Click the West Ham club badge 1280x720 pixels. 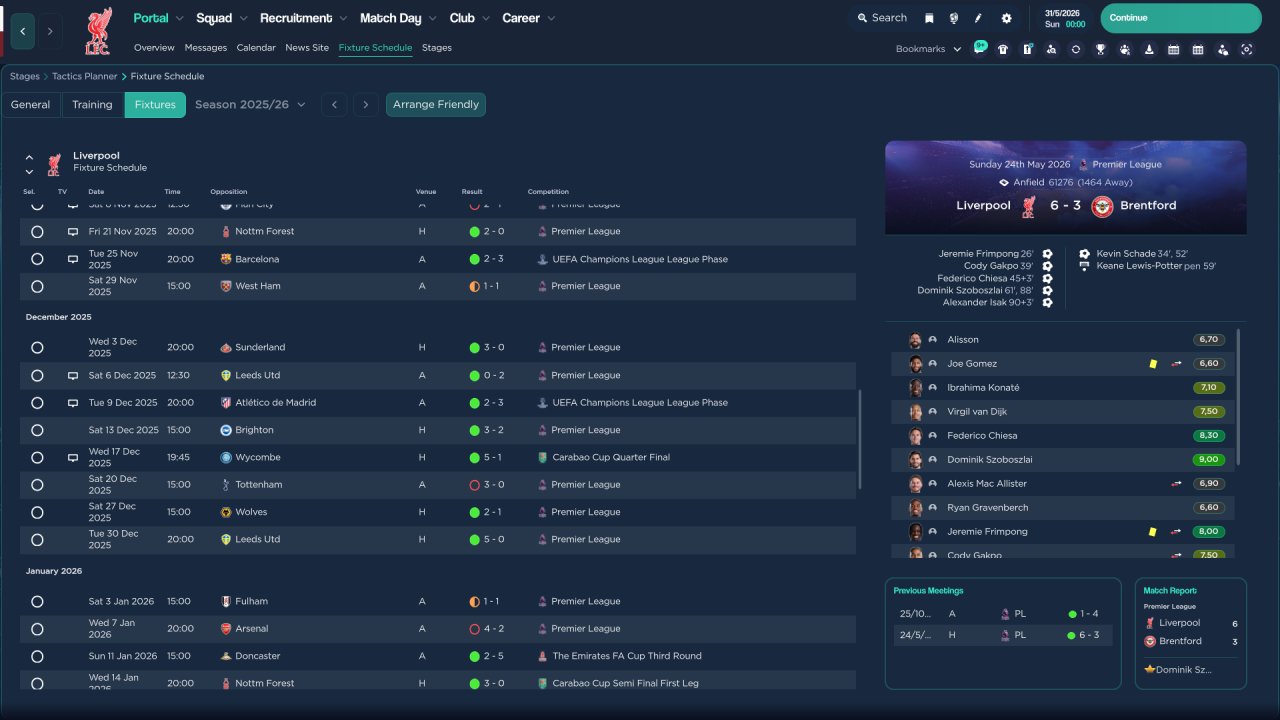(226, 286)
